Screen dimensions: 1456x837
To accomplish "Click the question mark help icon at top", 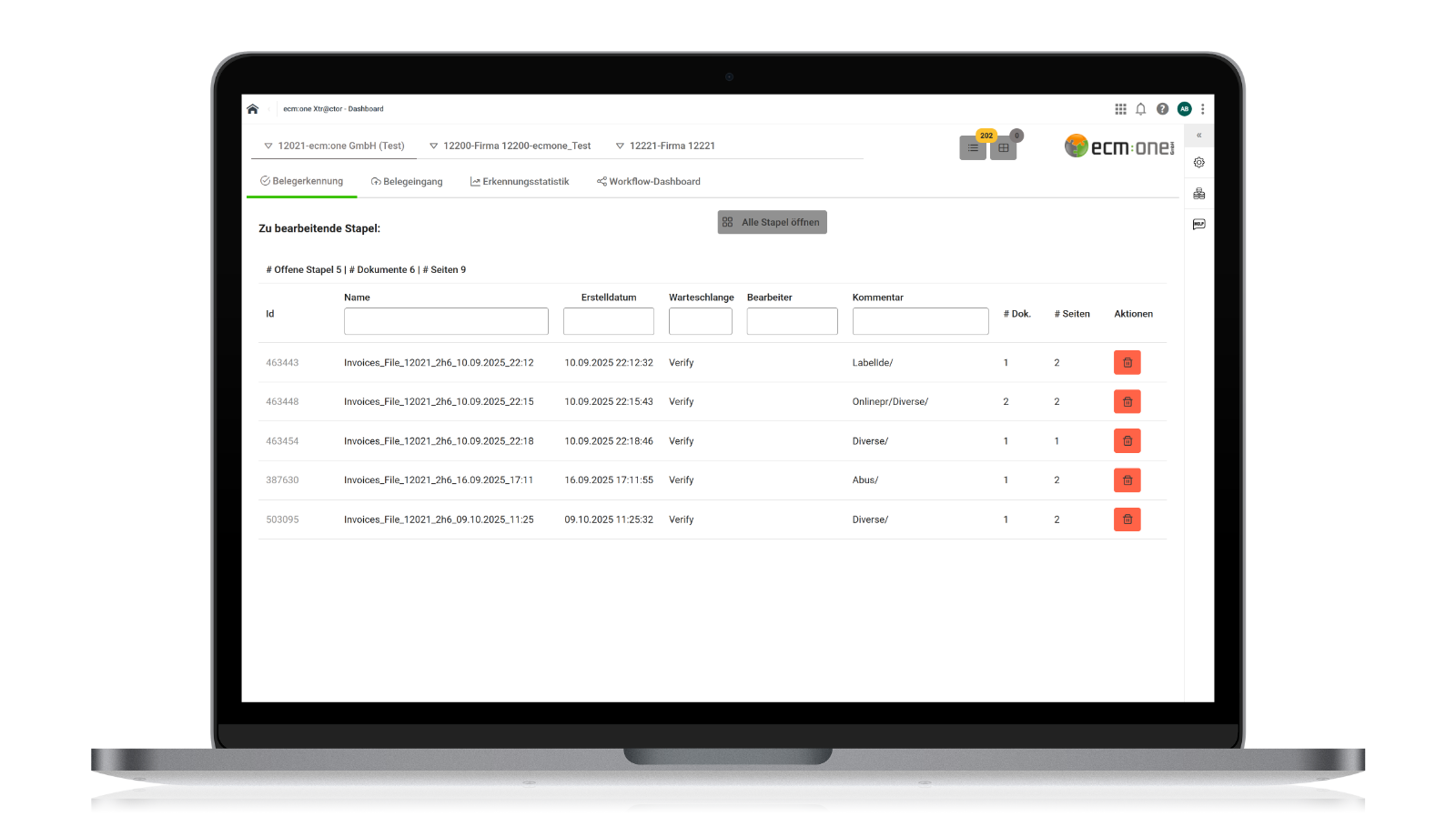I will click(1162, 108).
